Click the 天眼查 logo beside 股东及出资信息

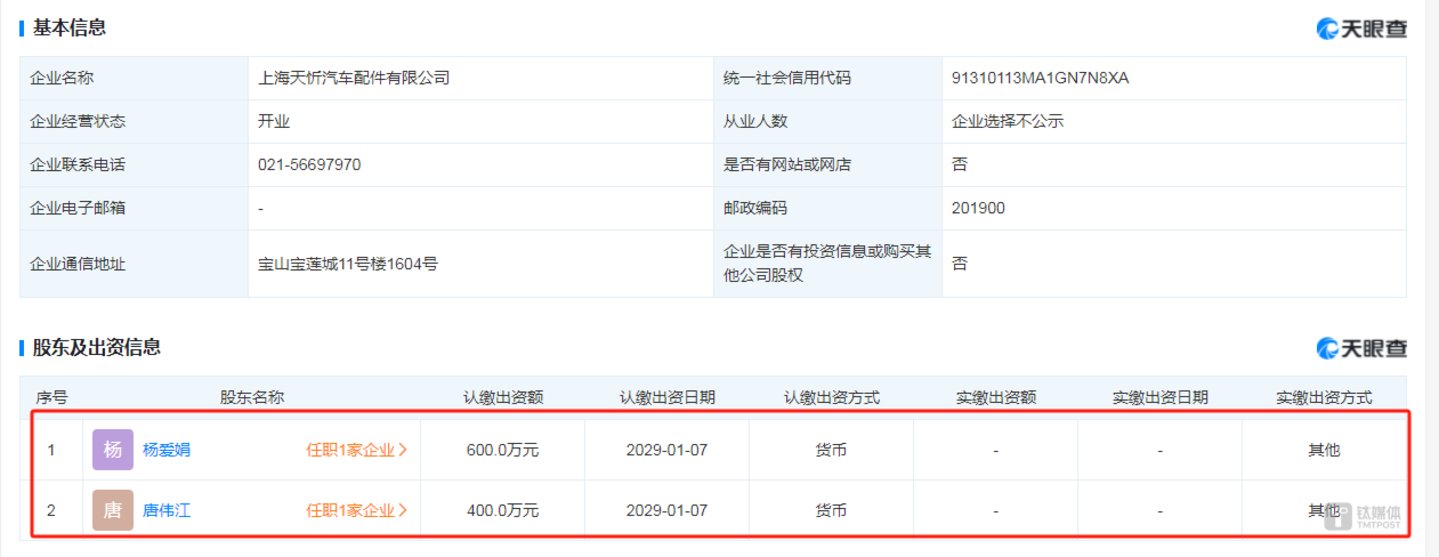tap(1361, 348)
